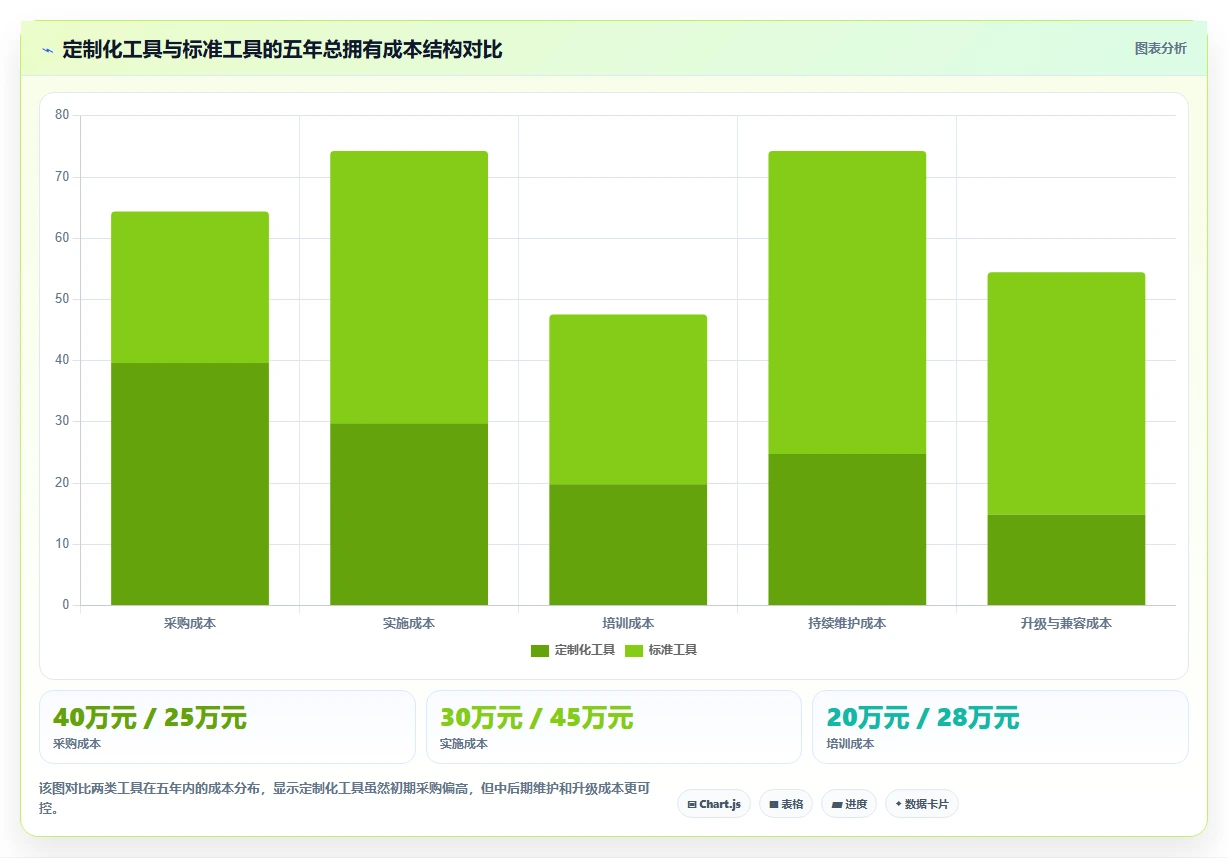This screenshot has height=858, width=1228.
Task: Open the 20万元 / 28万元 data card
Action: pyautogui.click(x=1000, y=727)
